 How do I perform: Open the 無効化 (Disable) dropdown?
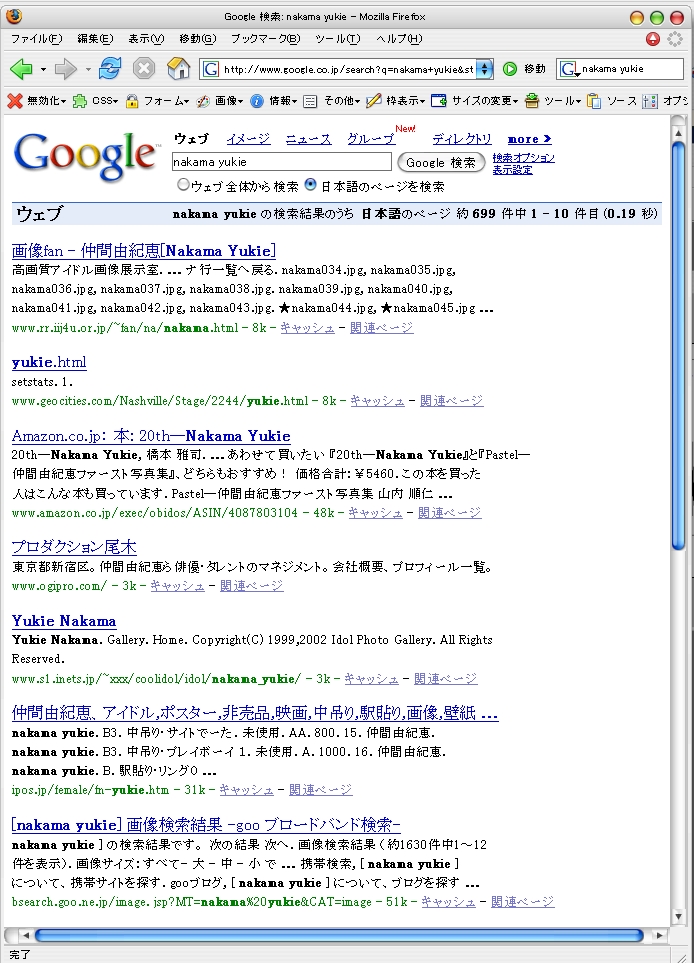38,101
